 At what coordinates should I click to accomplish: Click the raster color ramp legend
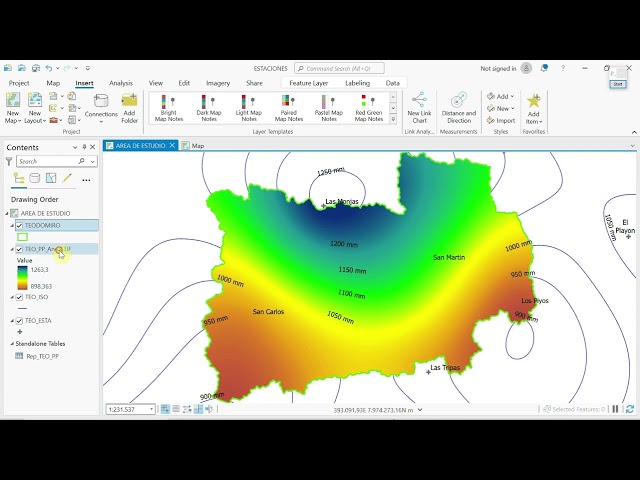22,278
